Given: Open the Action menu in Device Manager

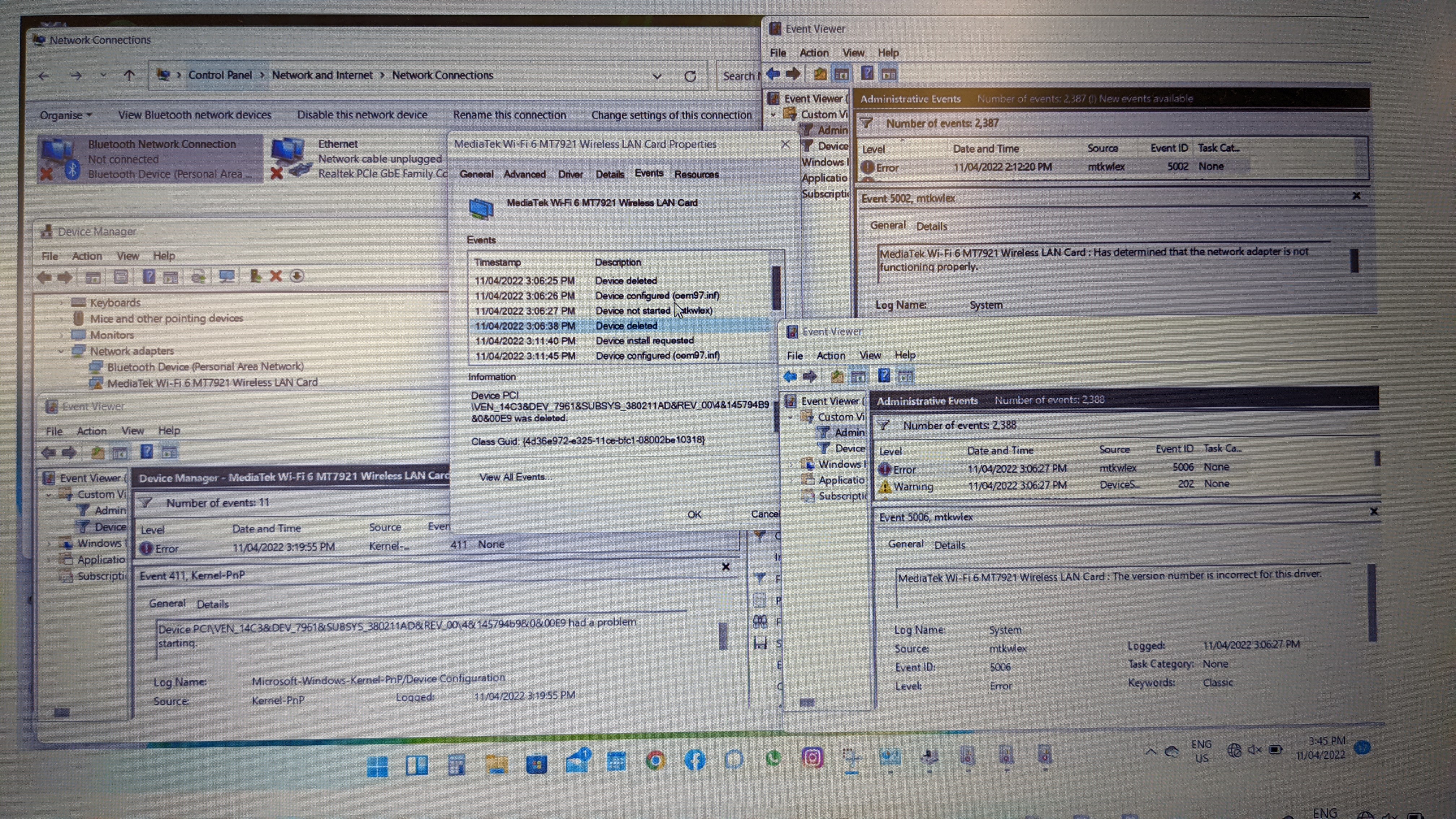Looking at the screenshot, I should pyautogui.click(x=86, y=256).
